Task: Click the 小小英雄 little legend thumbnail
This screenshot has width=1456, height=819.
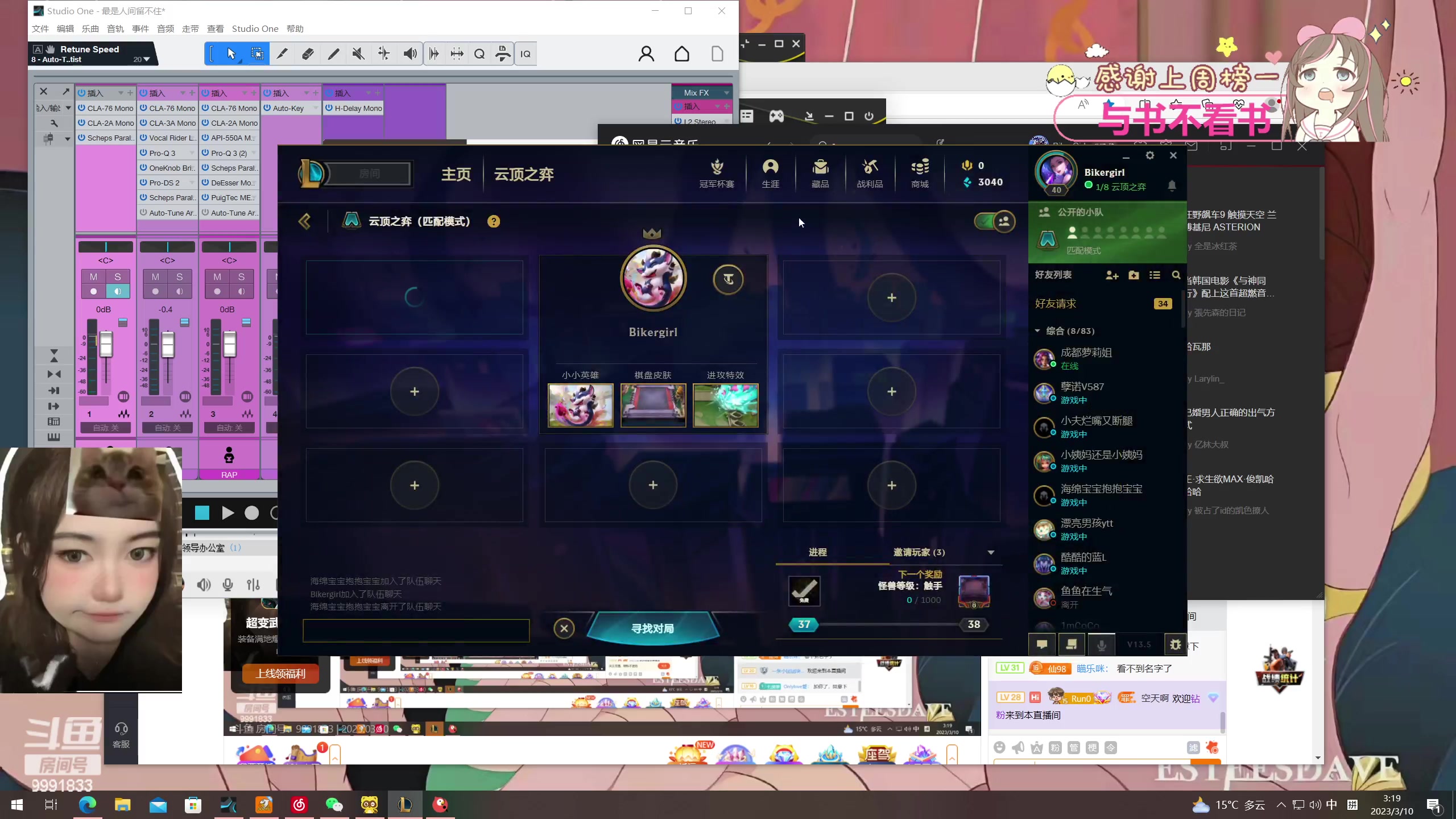Action: click(581, 405)
